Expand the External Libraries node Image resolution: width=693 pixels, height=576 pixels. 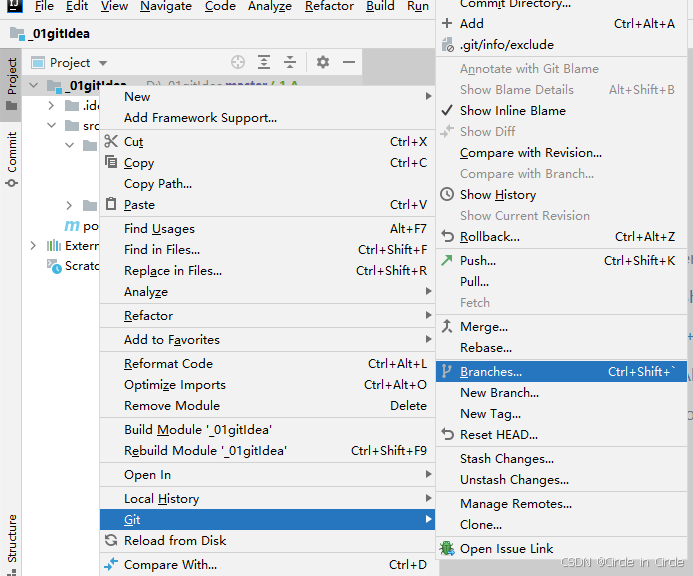(x=34, y=246)
